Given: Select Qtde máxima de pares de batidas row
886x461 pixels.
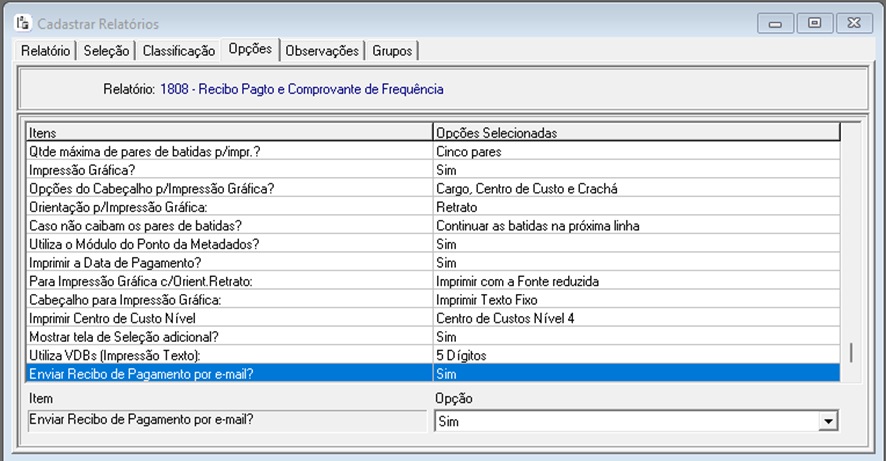Looking at the screenshot, I should (x=228, y=153).
